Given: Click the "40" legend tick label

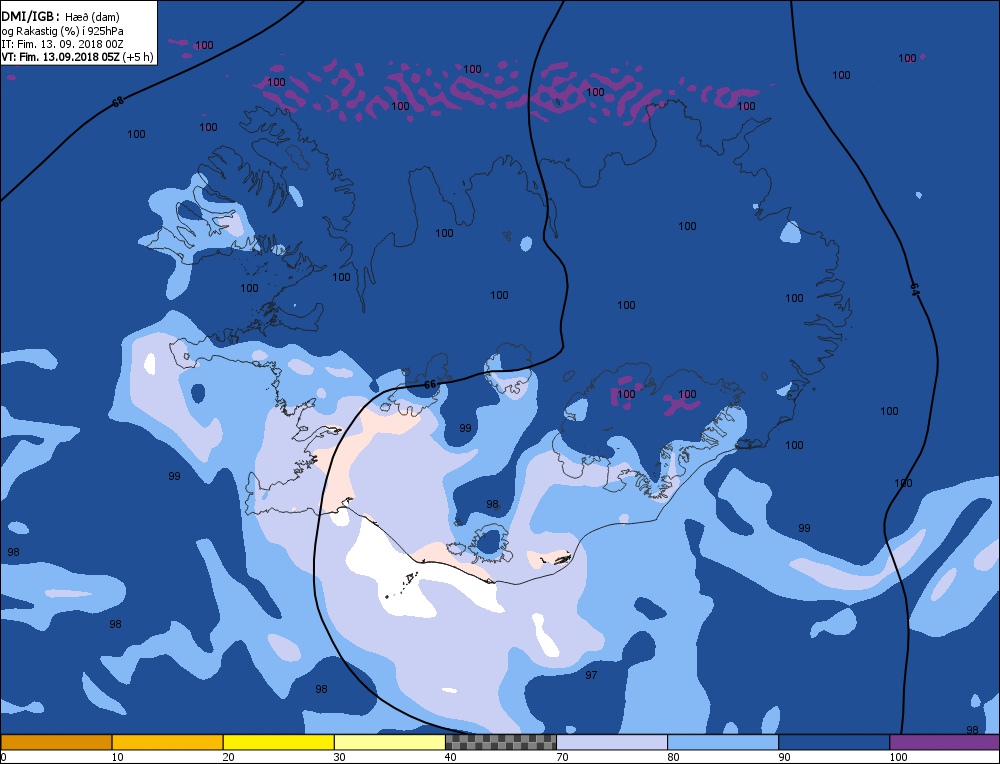Looking at the screenshot, I should (450, 757).
